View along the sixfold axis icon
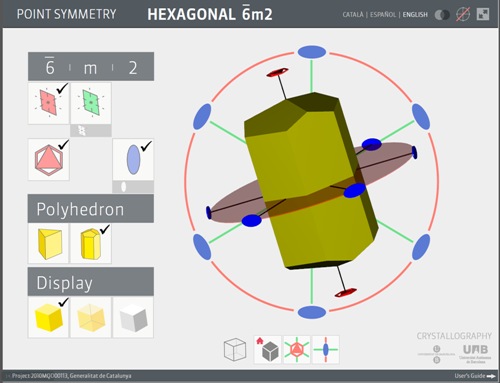Screen dimensions: 500x383 [x=297, y=349]
